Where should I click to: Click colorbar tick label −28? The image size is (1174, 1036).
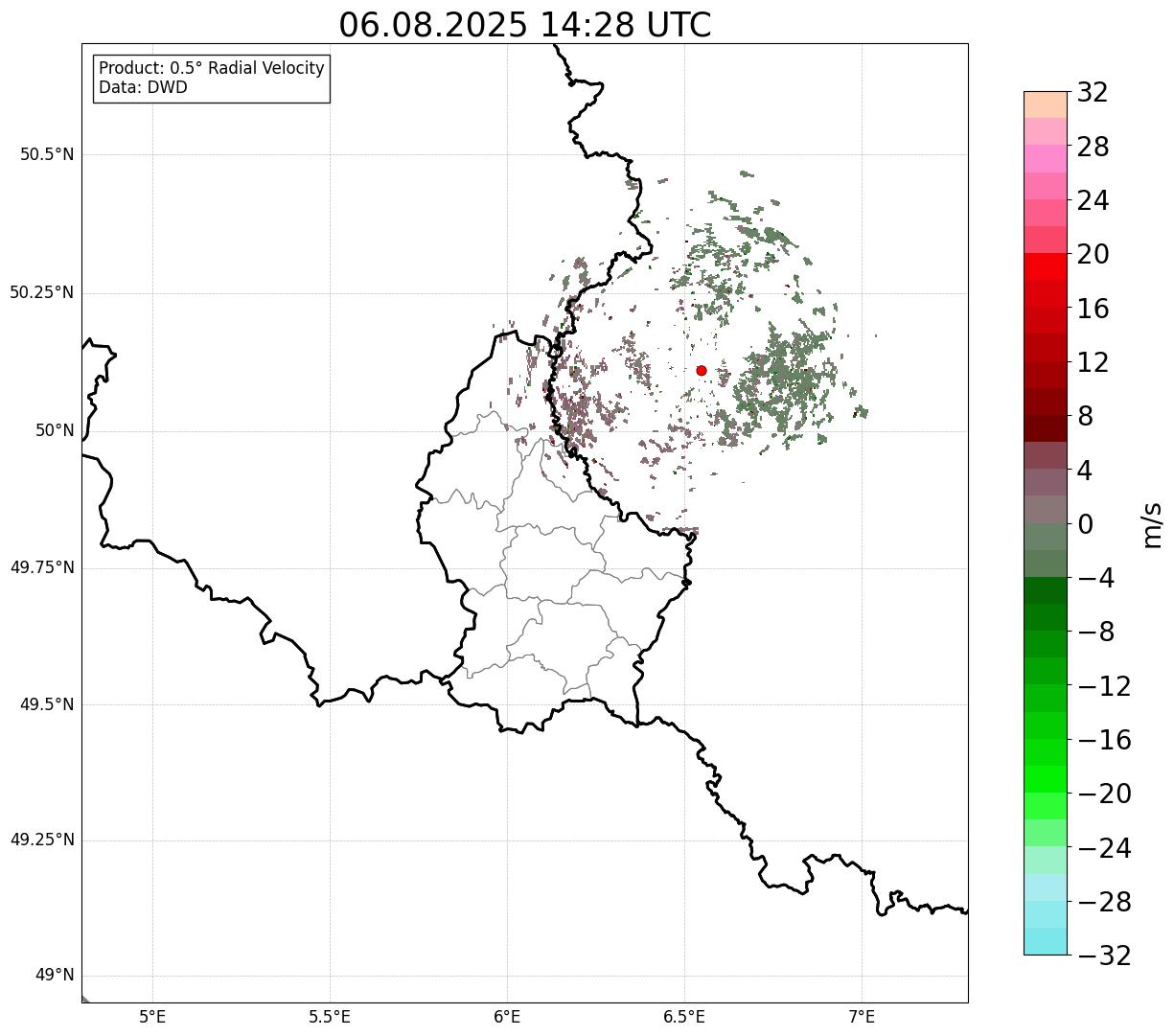coord(1104,902)
